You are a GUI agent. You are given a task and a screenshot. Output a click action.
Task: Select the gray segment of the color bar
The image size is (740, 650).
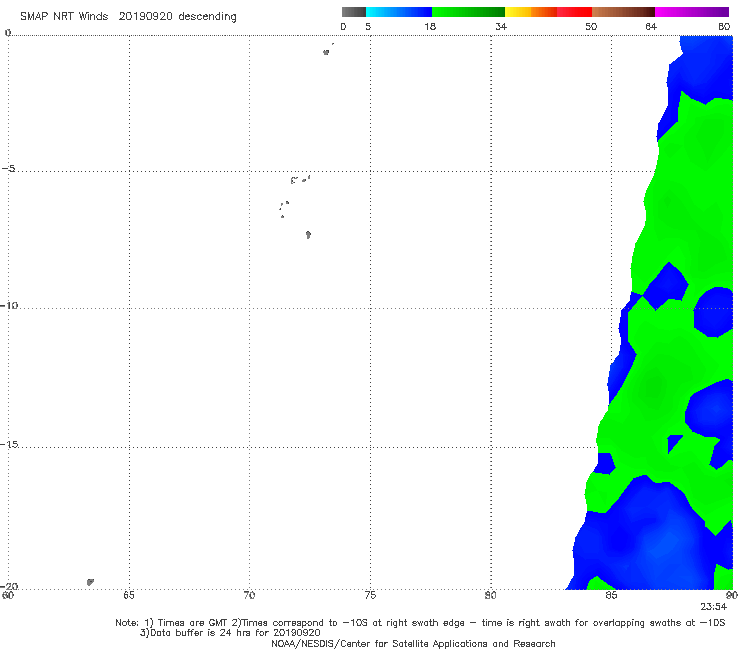click(354, 12)
